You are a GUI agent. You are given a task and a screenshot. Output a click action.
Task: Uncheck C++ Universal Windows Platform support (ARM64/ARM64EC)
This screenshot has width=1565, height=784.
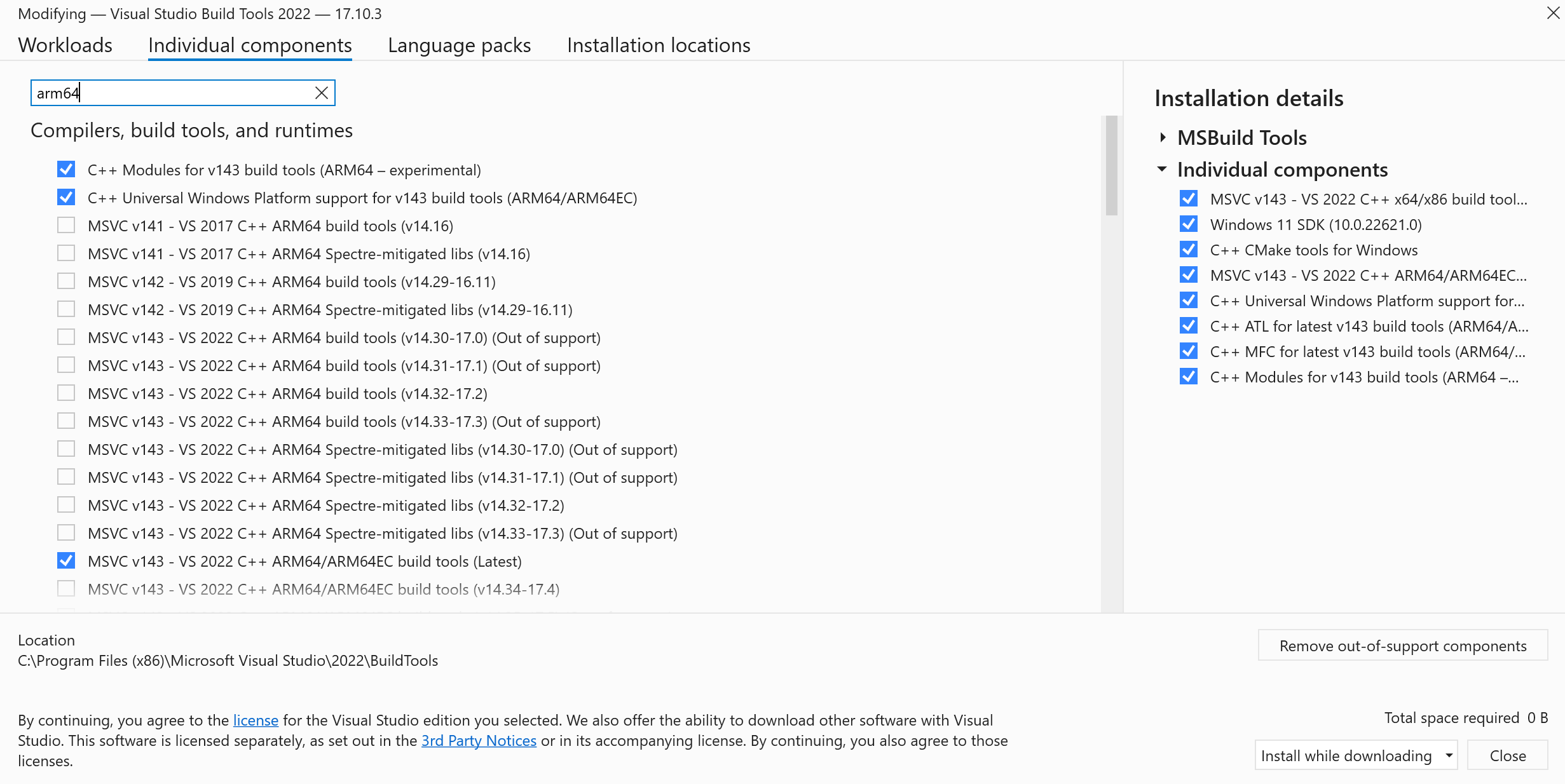pos(66,198)
